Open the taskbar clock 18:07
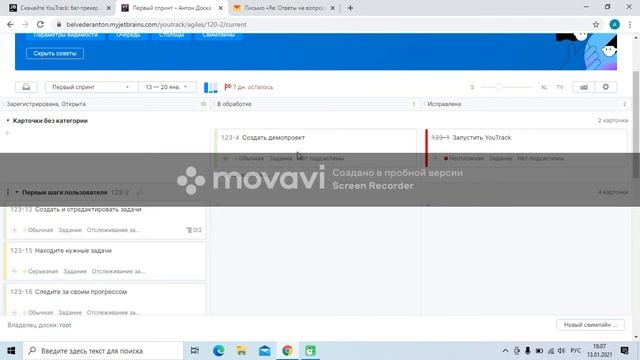This screenshot has height=360, width=640. (600, 351)
